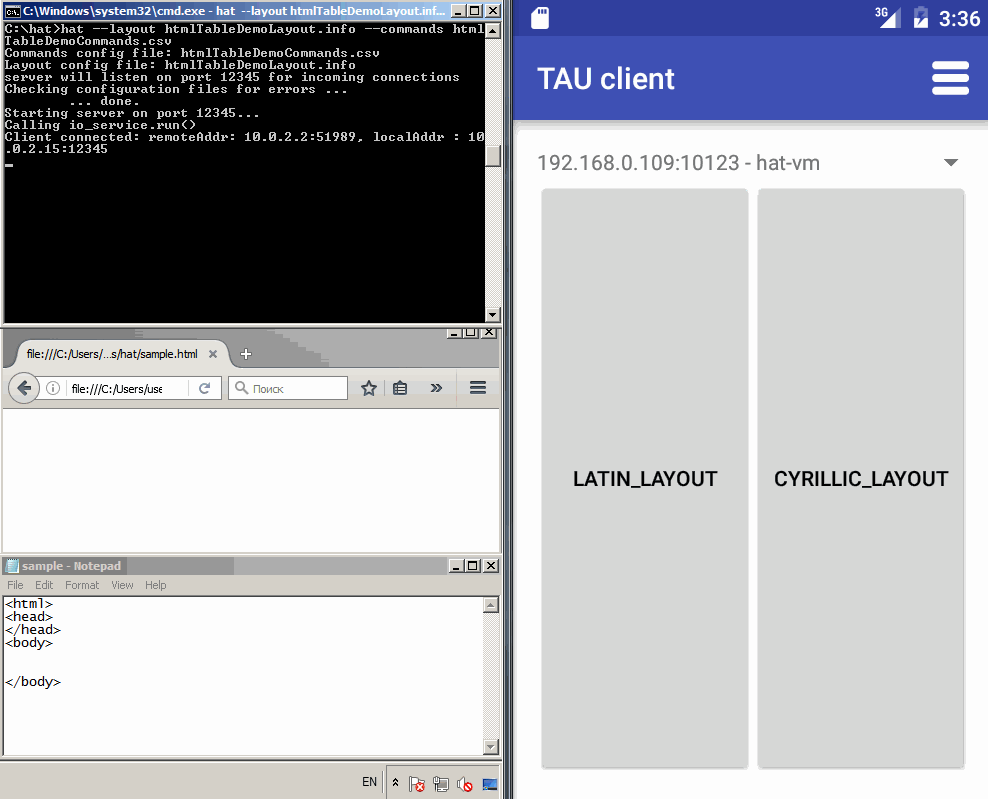Show bookmarks list icon in Firefox
Screen dimensions: 988x799
(399, 388)
